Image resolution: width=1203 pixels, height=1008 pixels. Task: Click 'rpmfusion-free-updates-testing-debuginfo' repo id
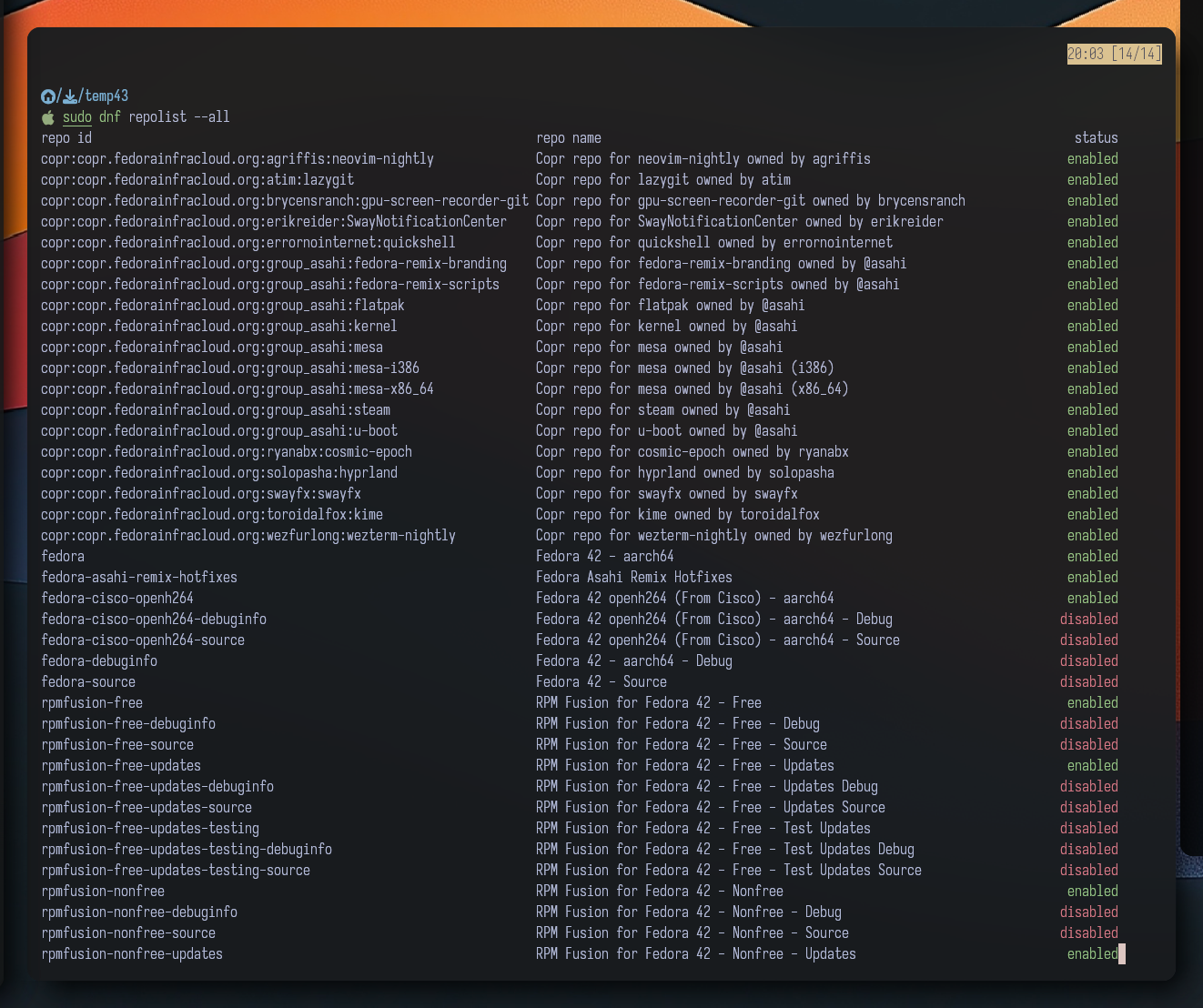187,849
